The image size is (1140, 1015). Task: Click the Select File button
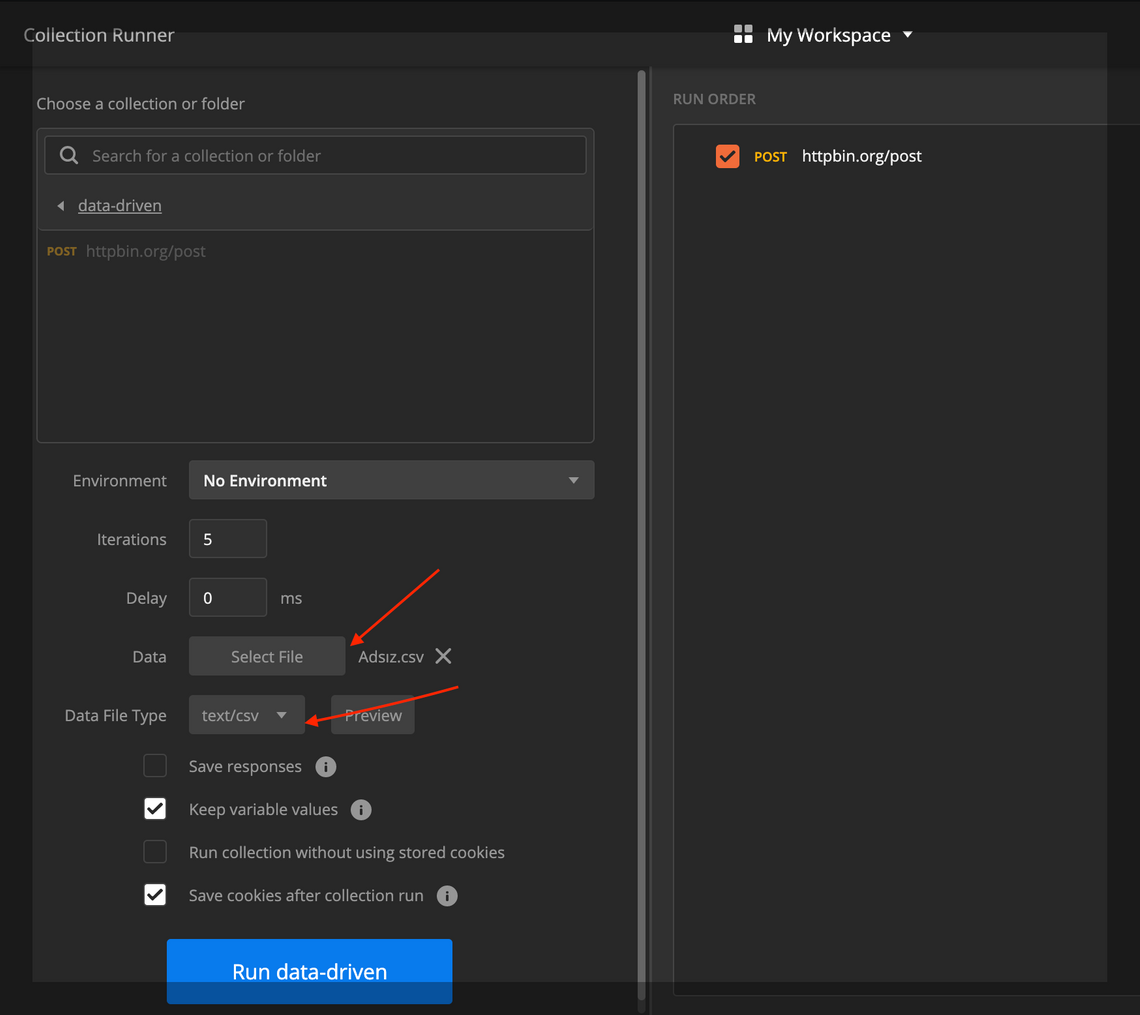point(266,656)
